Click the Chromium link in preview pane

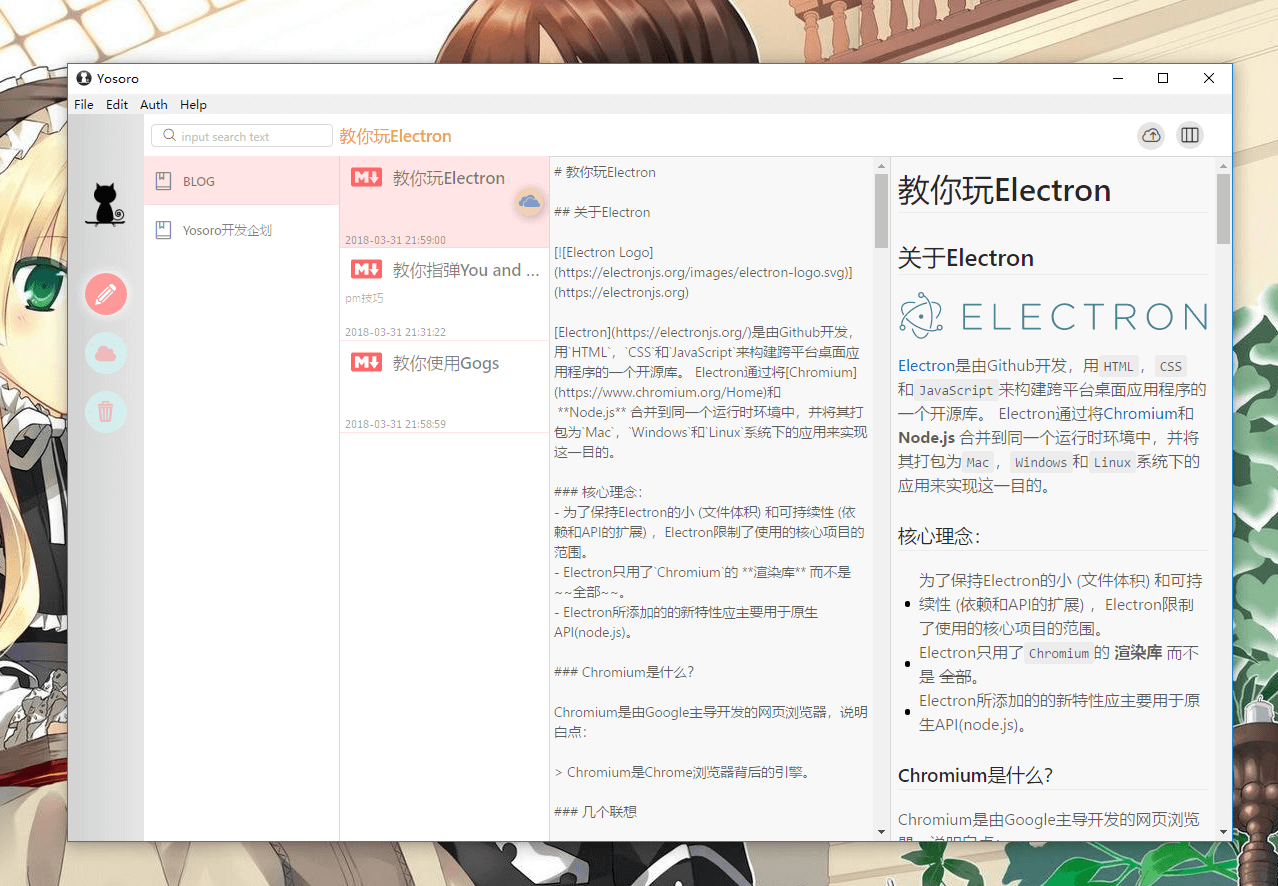click(1140, 413)
